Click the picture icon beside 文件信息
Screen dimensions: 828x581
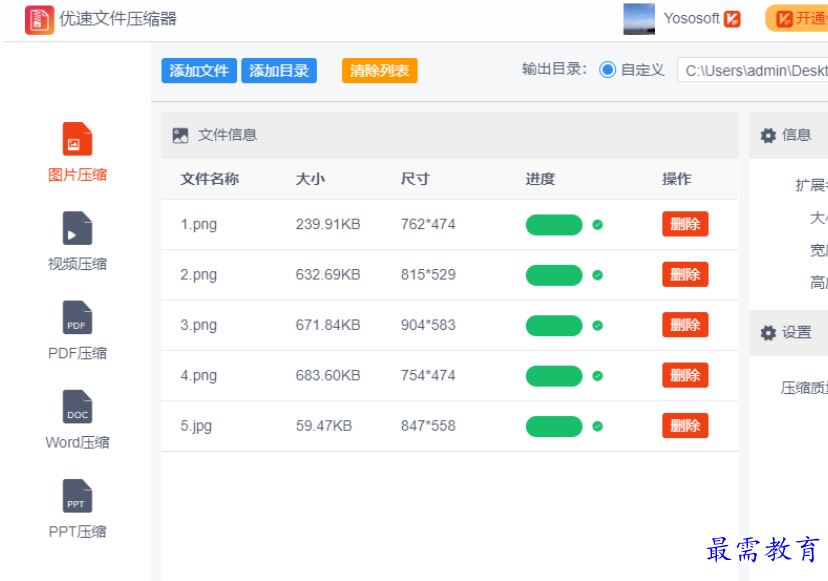click(x=180, y=136)
